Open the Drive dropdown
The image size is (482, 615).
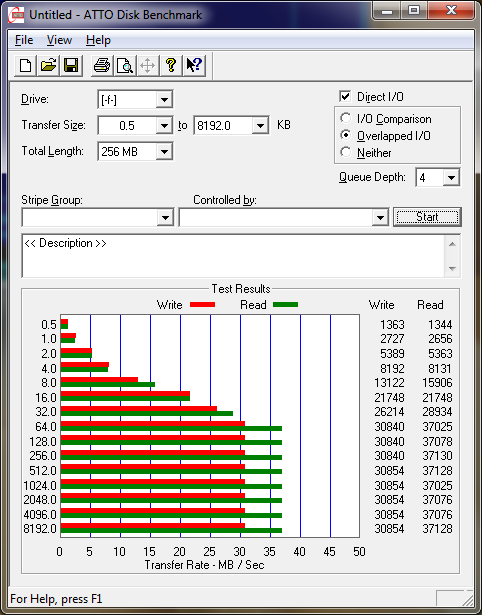click(x=164, y=100)
